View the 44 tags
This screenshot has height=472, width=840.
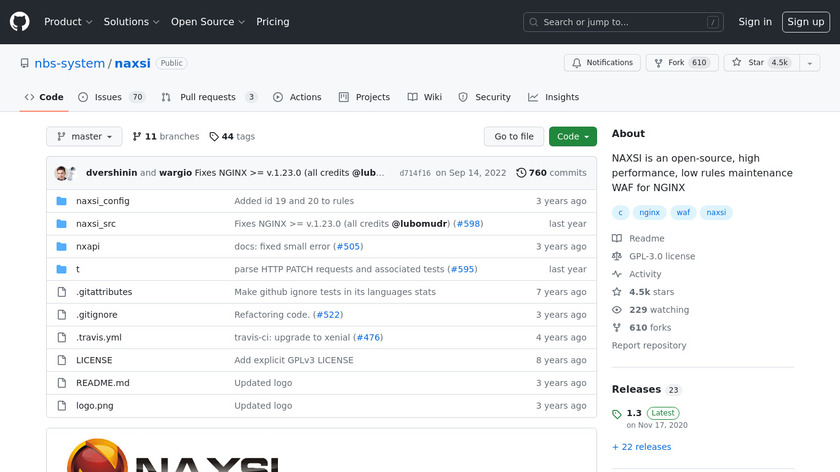[232, 137]
